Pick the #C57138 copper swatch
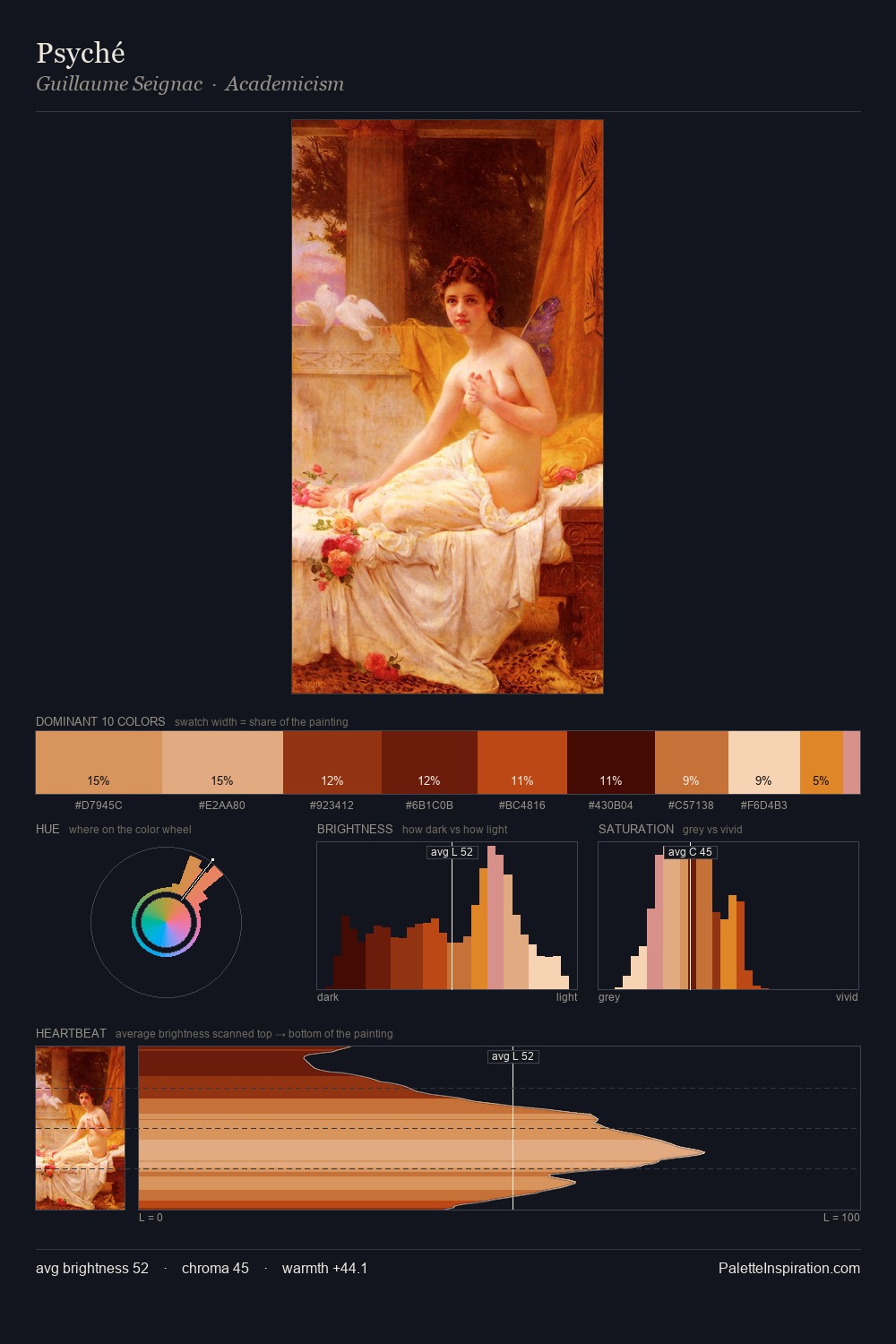Screen dimensions: 896x1344 point(692,762)
